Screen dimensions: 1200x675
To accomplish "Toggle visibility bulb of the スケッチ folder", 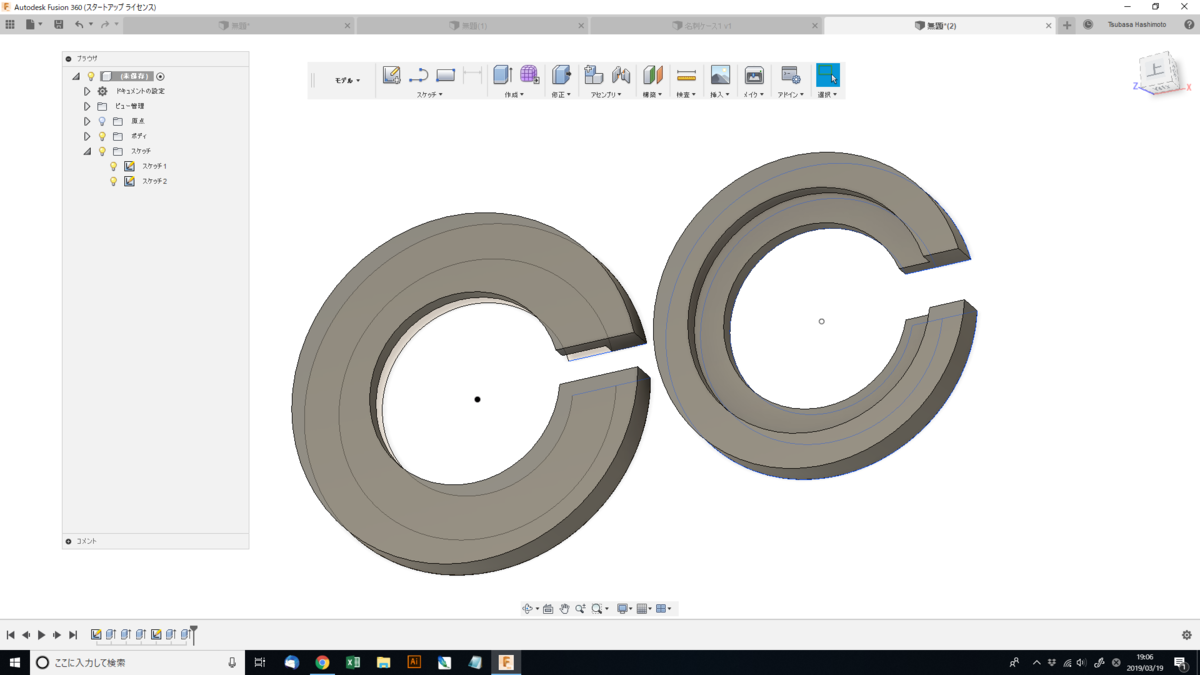I will [x=102, y=151].
